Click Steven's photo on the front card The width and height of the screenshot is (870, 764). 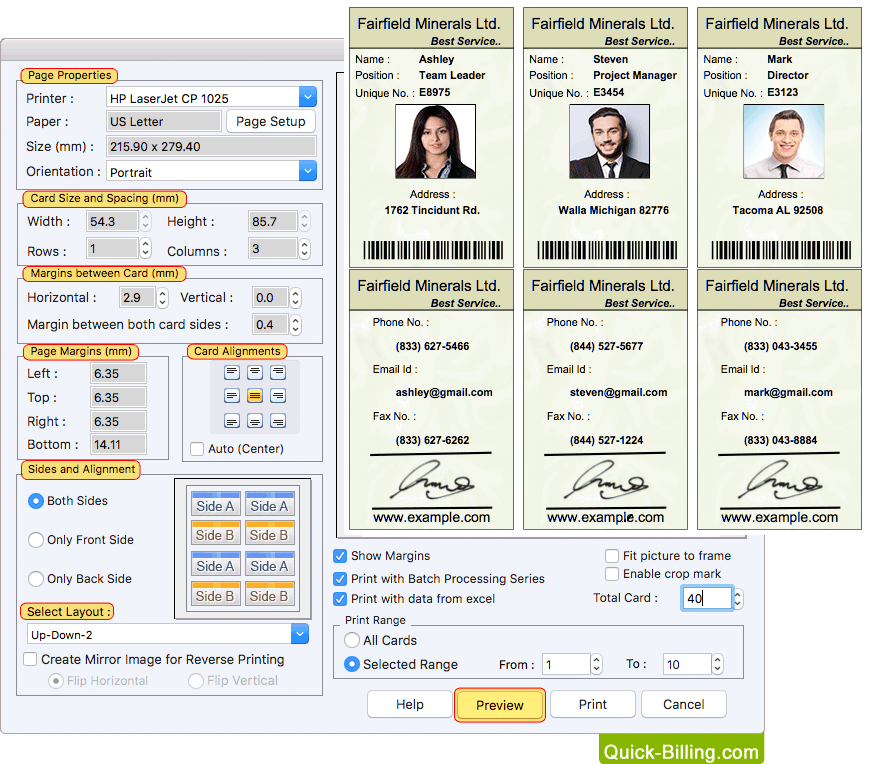pos(609,141)
